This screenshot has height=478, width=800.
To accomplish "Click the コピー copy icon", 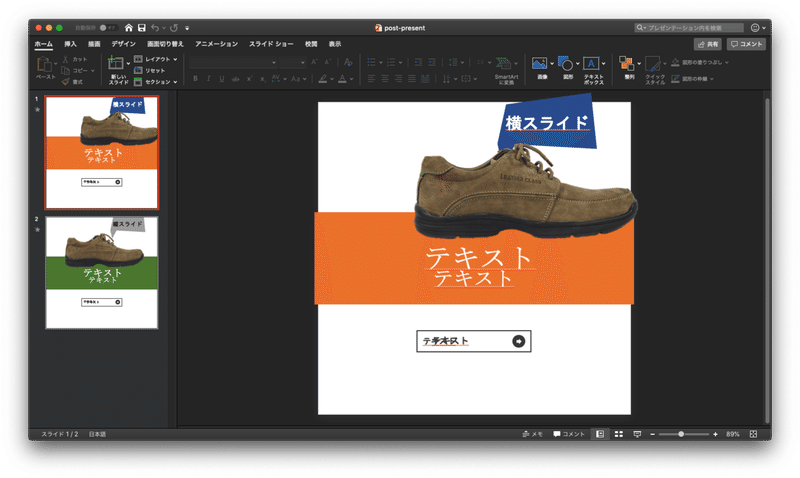I will point(65,70).
